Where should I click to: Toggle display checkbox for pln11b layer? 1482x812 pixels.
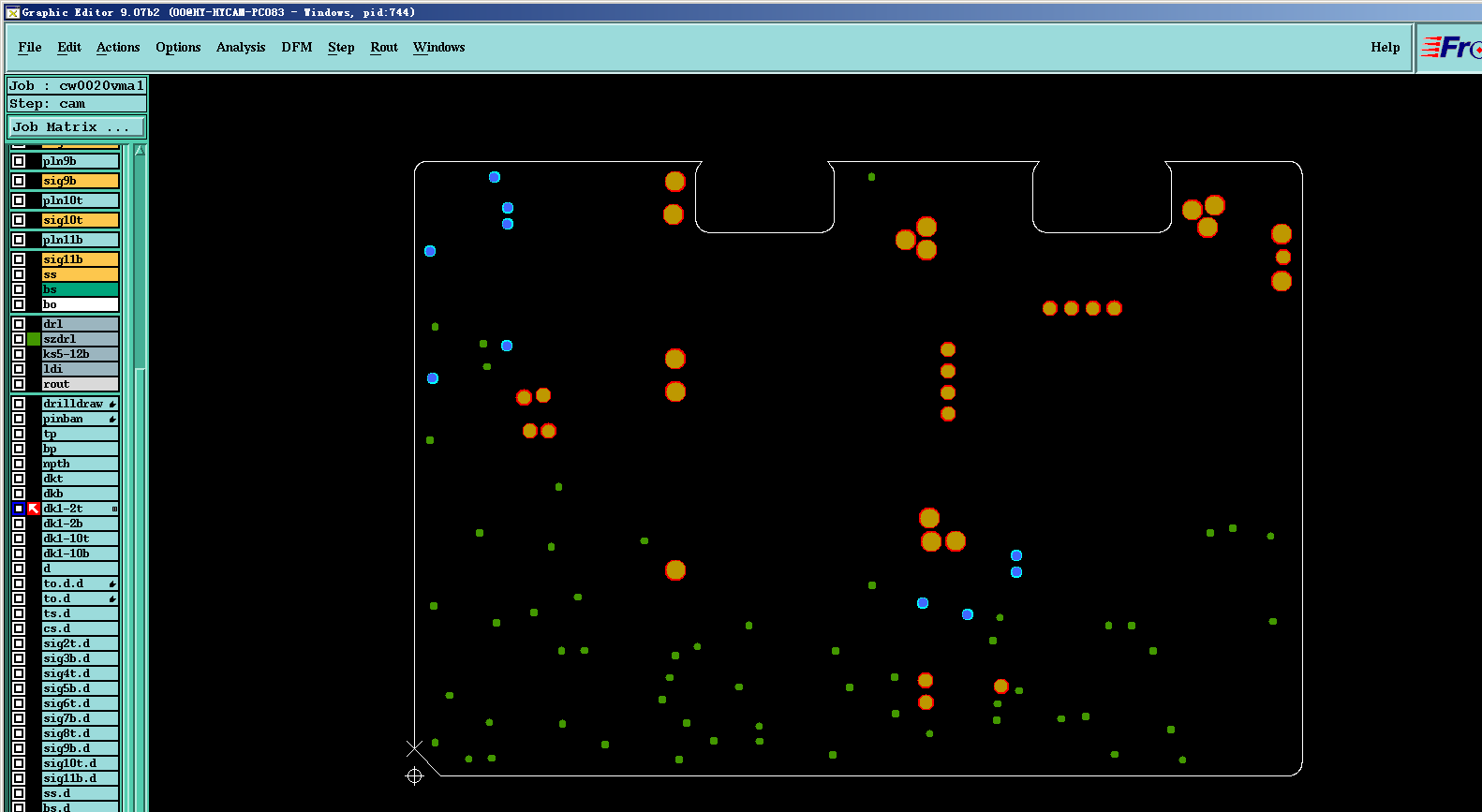coord(19,240)
